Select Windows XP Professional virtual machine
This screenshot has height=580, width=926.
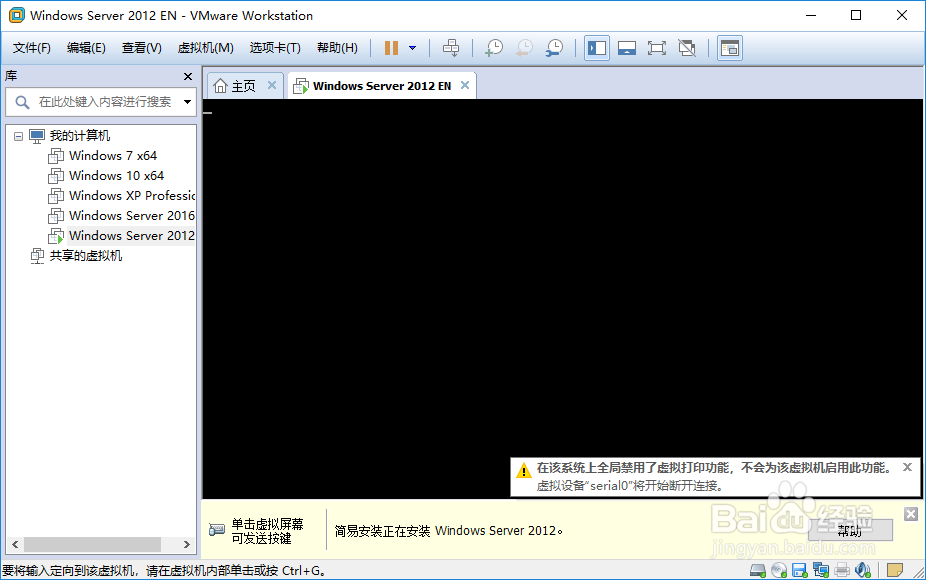point(132,195)
